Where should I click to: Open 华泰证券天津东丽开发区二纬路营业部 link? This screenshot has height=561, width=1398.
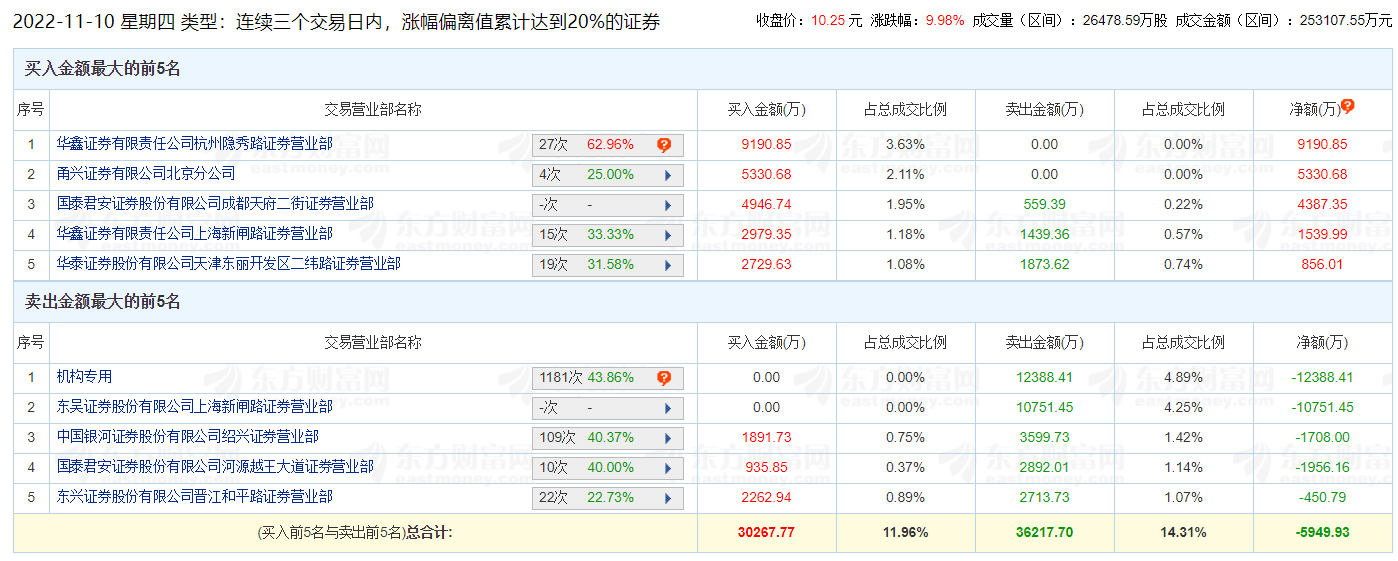tap(228, 264)
